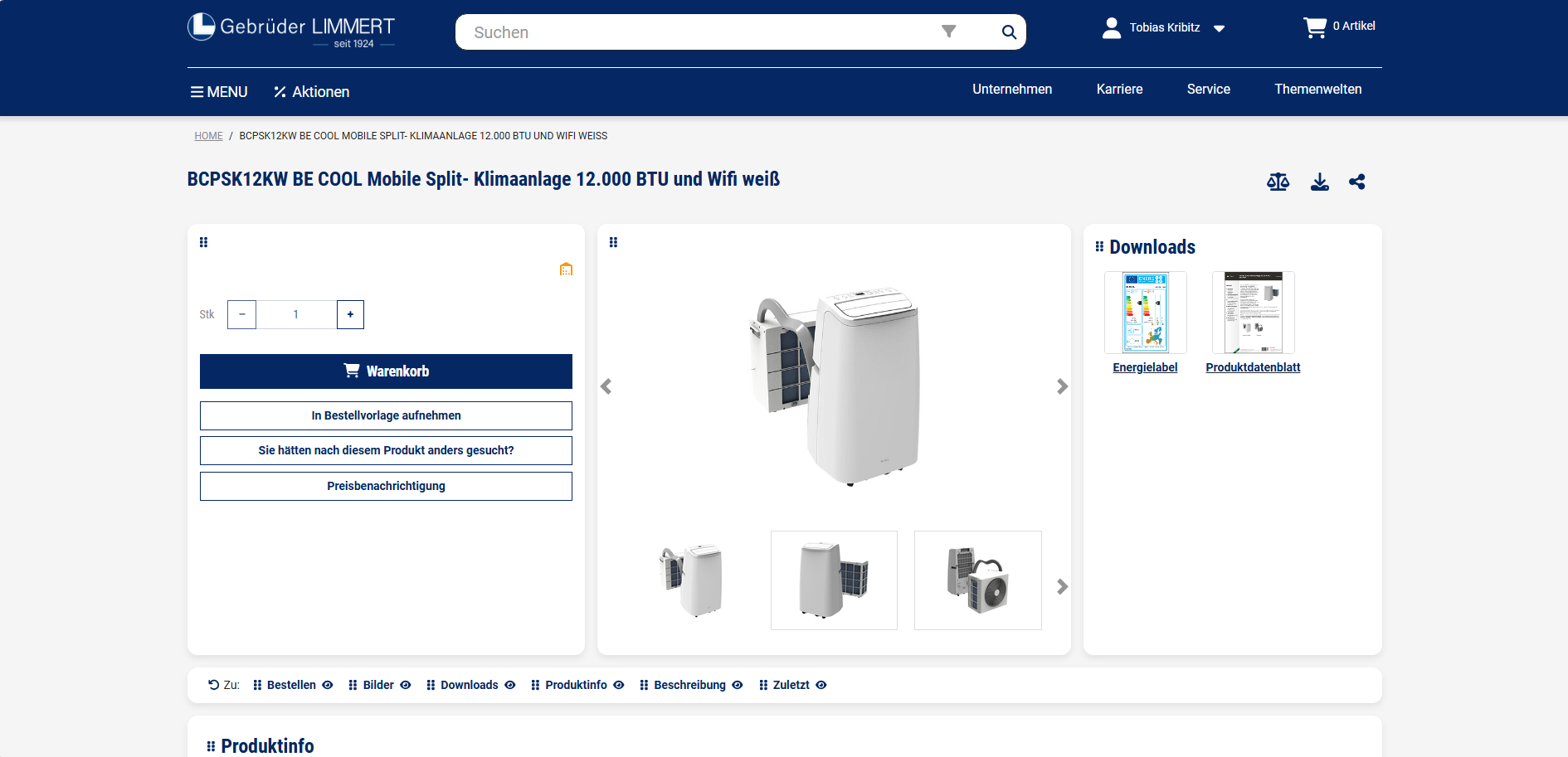The height and width of the screenshot is (757, 1568).
Task: Click the grip icon next to Zuletzt
Action: pyautogui.click(x=764, y=685)
